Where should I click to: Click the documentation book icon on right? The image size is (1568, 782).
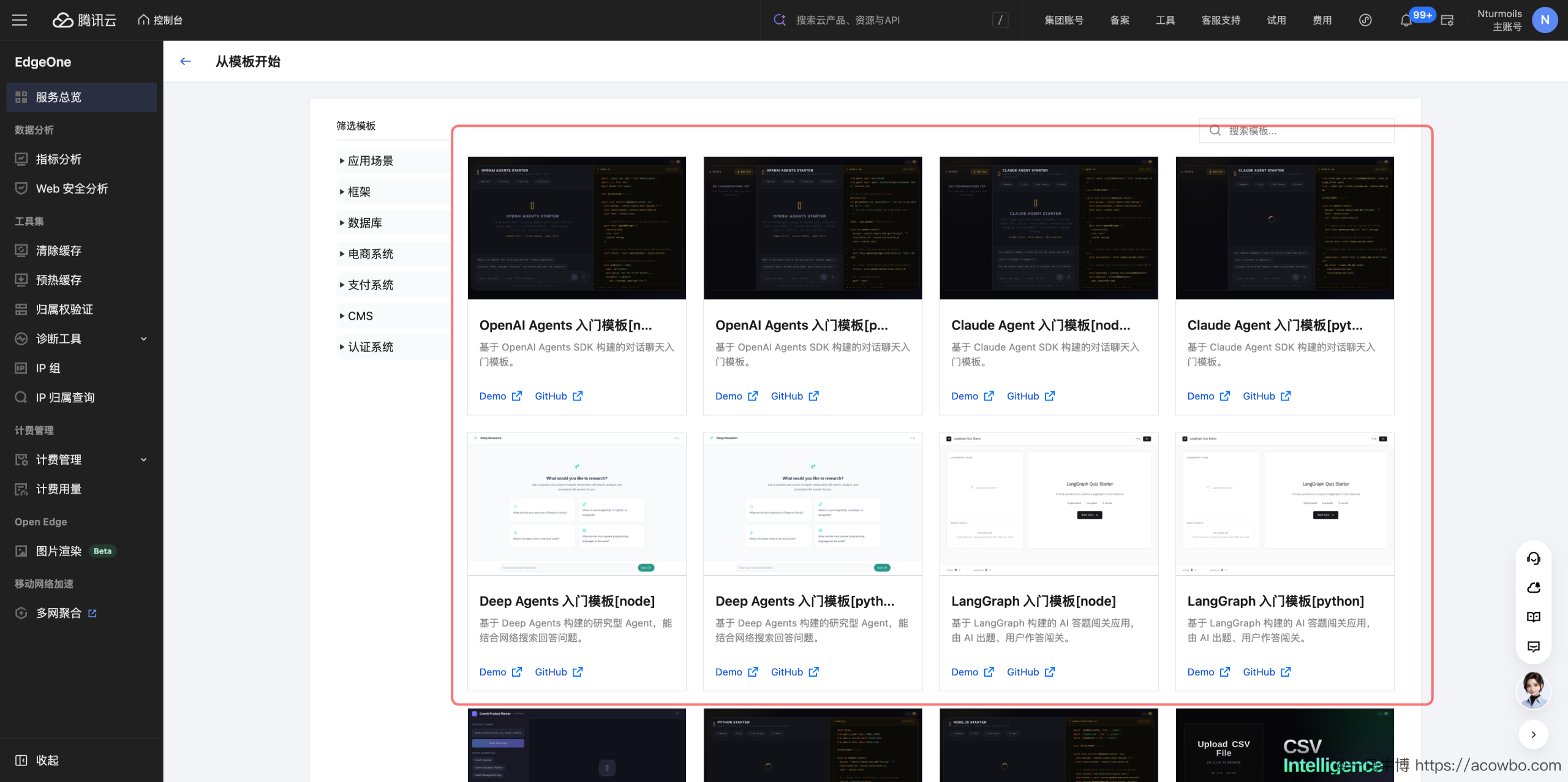1533,617
